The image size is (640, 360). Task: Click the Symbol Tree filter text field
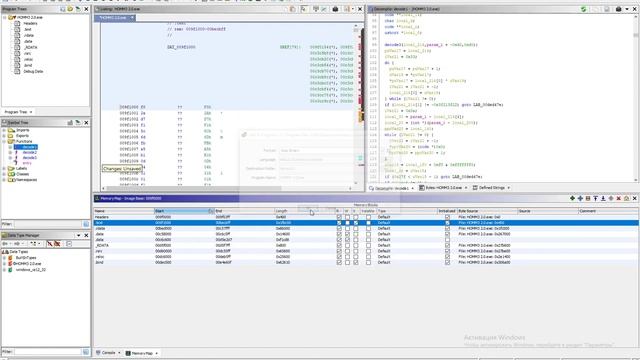pos(48,224)
